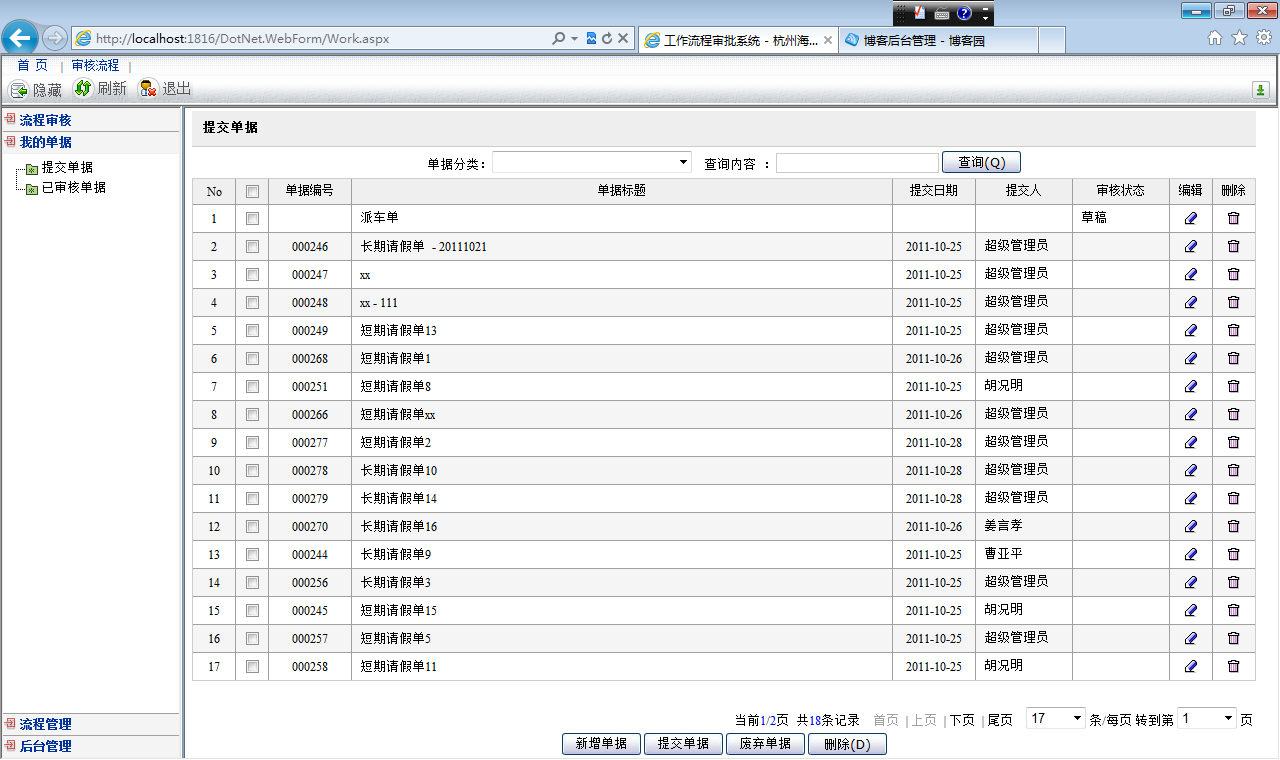Image resolution: width=1280 pixels, height=760 pixels.
Task: Open browser settings gear icon
Action: pyautogui.click(x=1264, y=38)
